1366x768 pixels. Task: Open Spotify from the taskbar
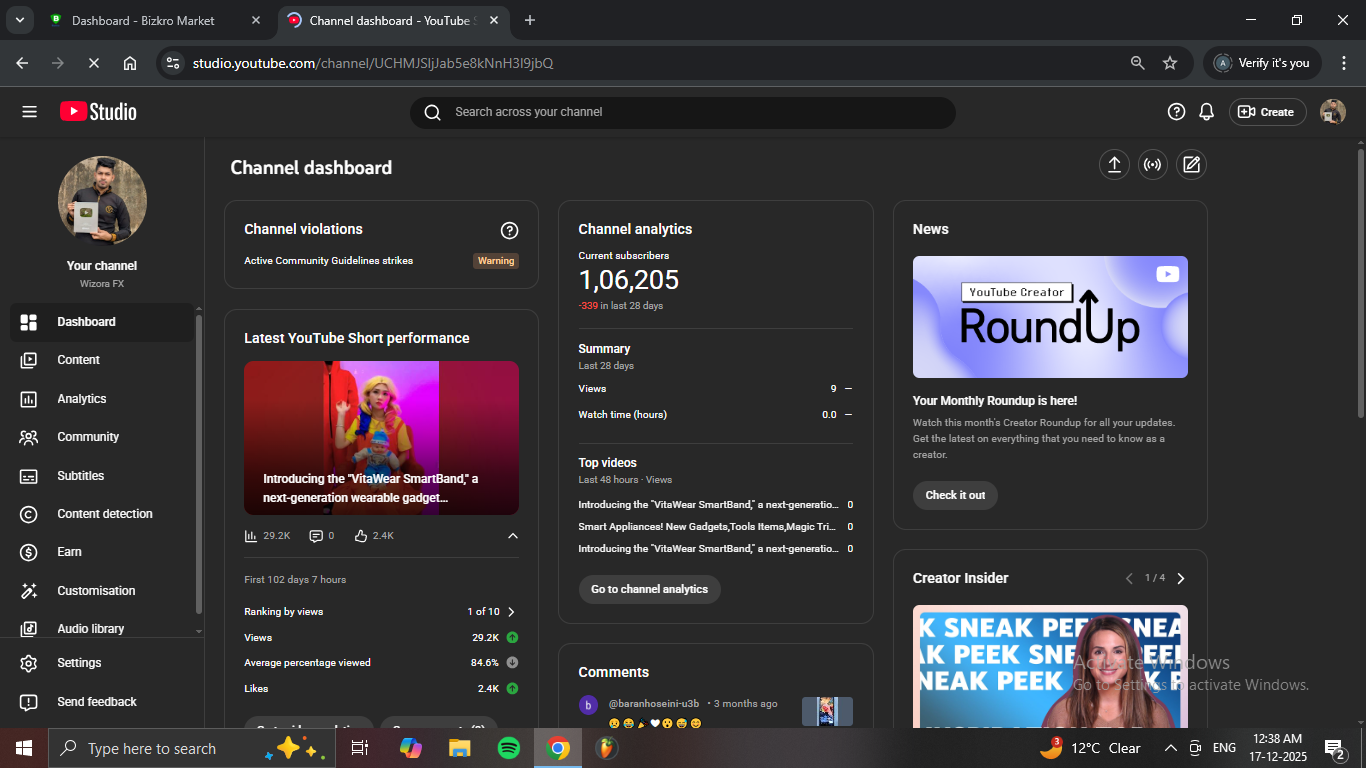508,748
